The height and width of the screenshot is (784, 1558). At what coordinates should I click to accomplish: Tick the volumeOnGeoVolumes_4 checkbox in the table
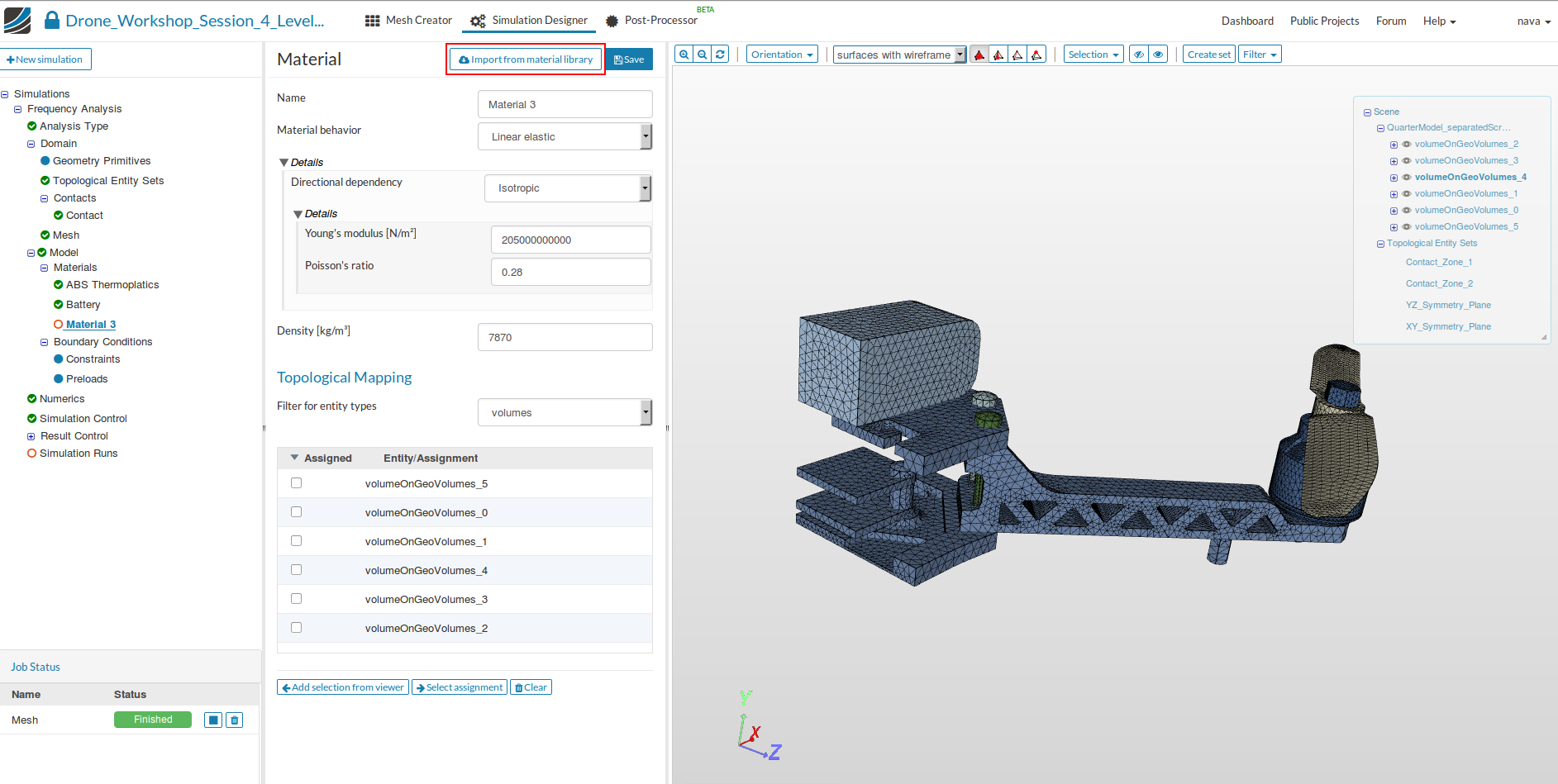pos(296,570)
